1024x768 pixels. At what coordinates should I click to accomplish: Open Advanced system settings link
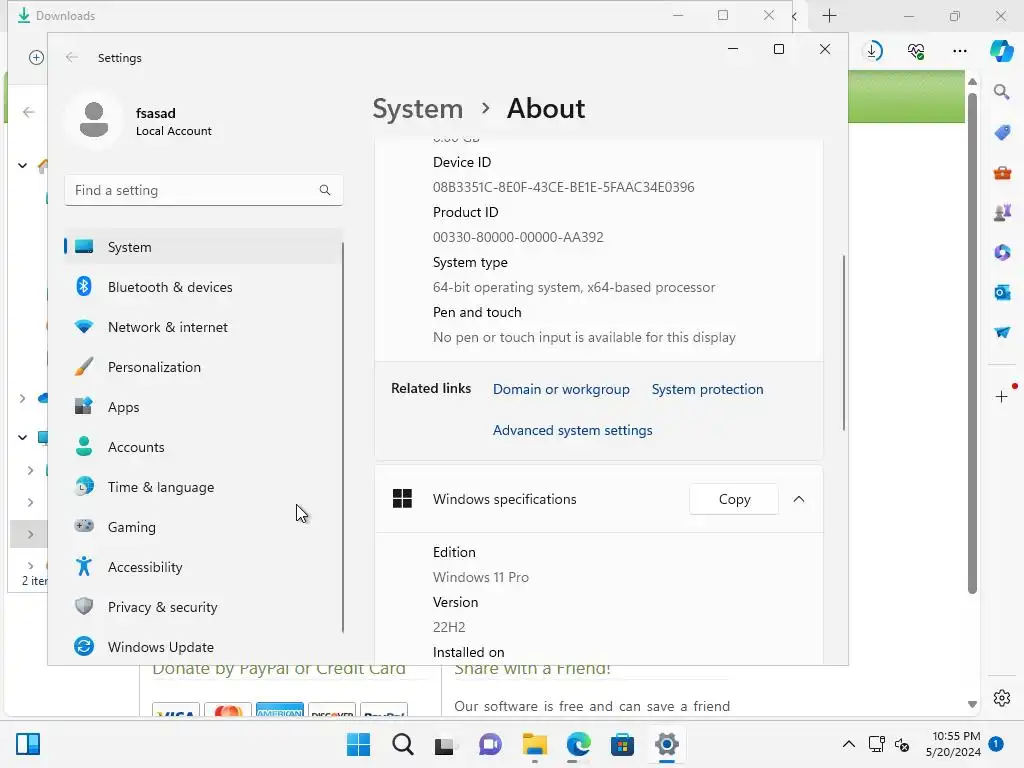point(572,430)
